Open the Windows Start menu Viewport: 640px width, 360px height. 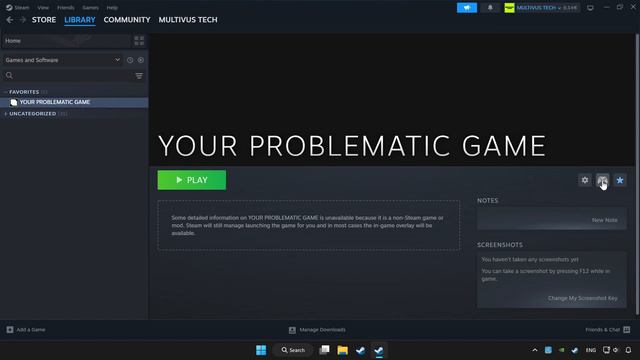tap(261, 350)
